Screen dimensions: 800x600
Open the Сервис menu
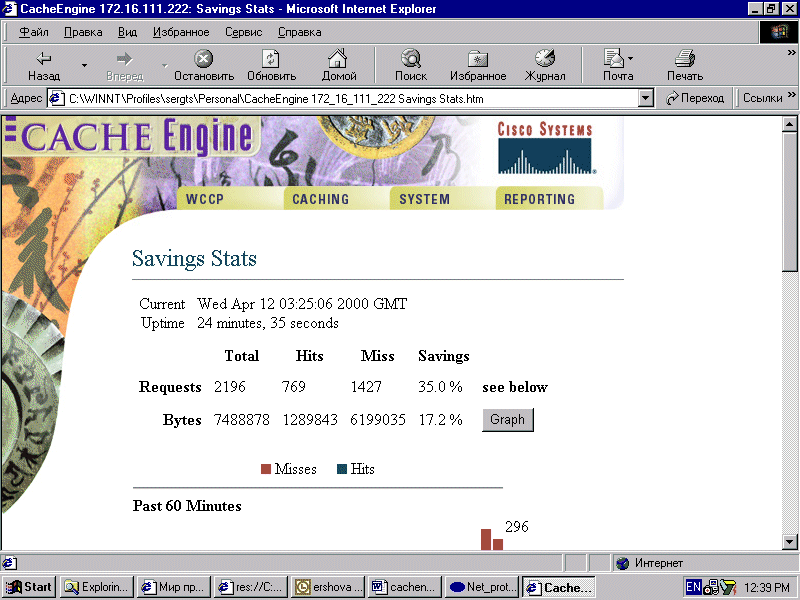243,32
